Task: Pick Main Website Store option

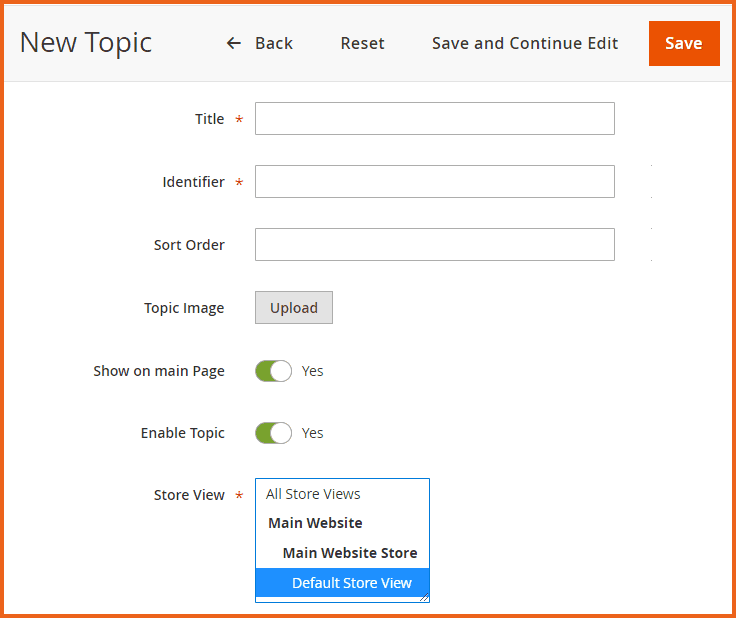Action: tap(349, 553)
